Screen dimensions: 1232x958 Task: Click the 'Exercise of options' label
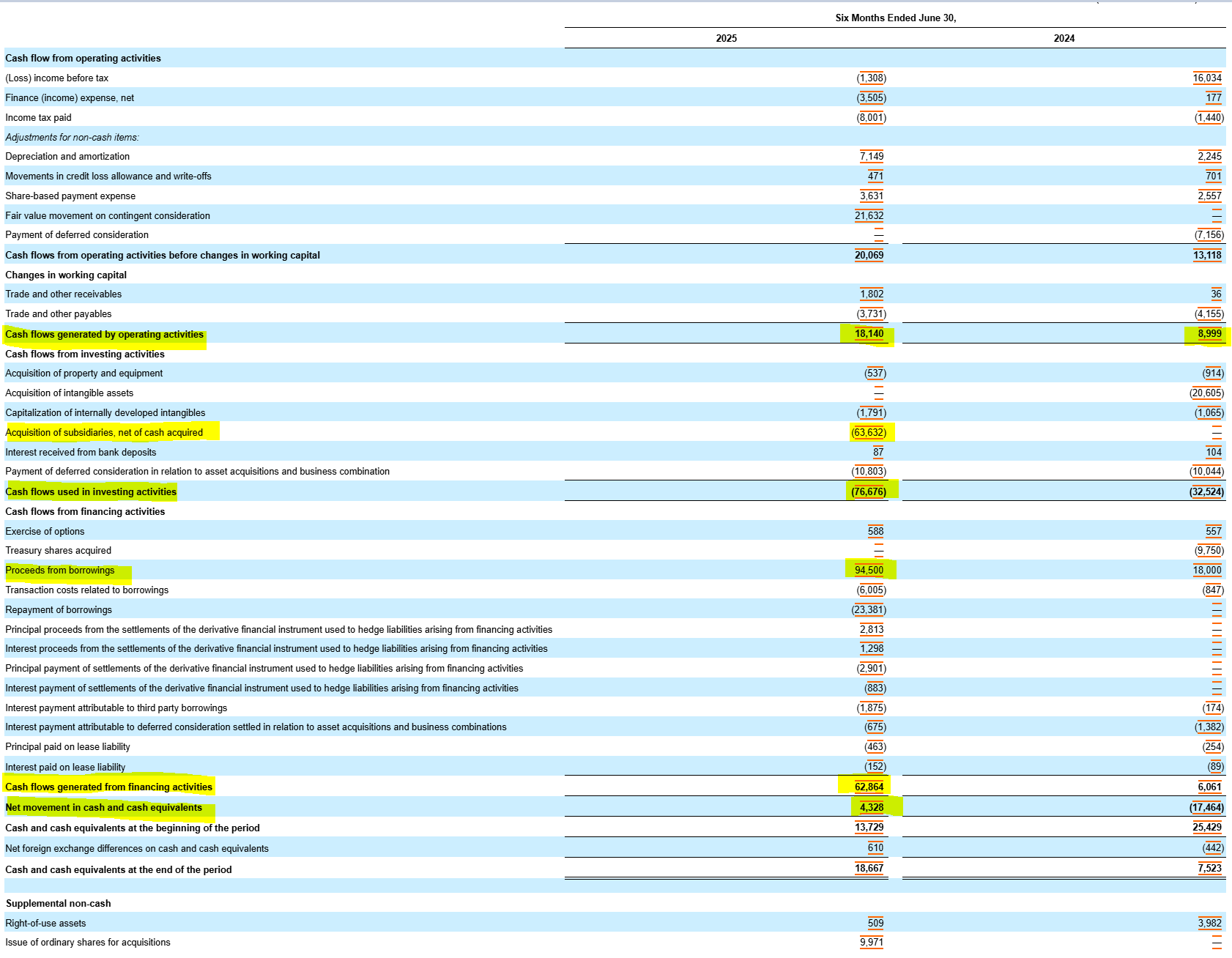point(45,532)
